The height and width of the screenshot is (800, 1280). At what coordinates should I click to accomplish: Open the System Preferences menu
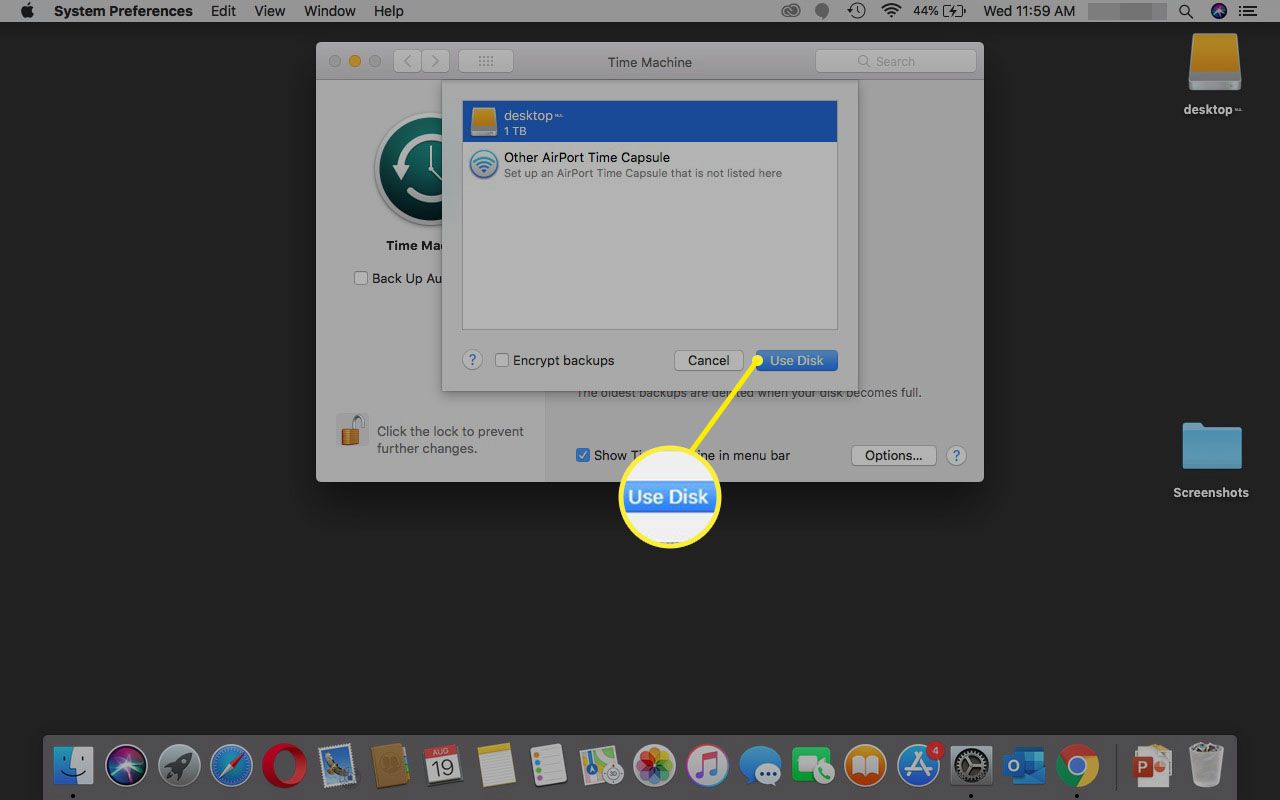[x=123, y=11]
